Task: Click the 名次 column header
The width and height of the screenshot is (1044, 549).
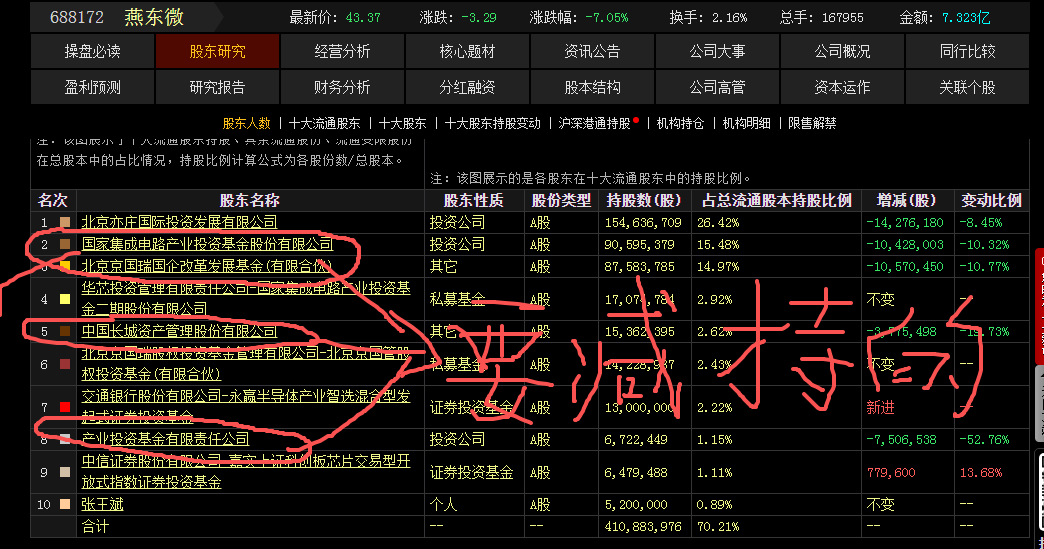Action: point(53,200)
